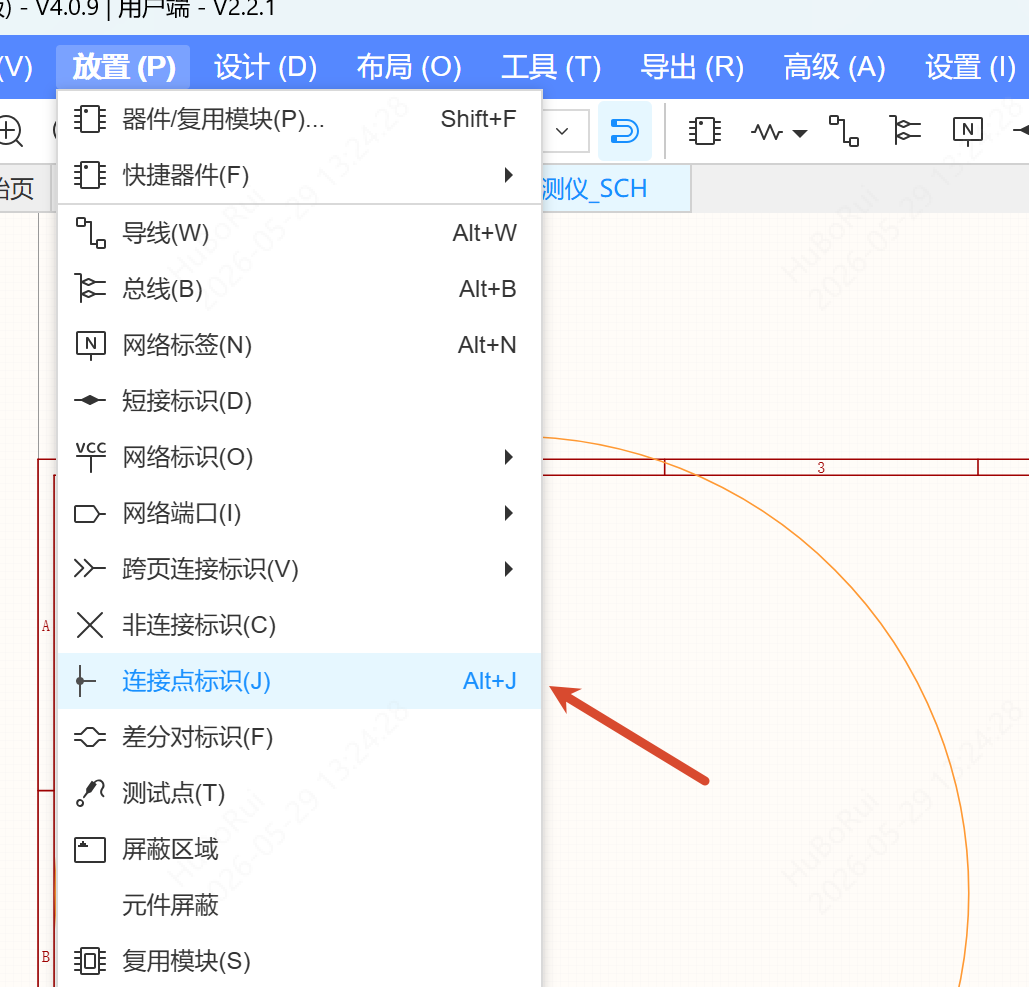Screen dimensions: 1029x987
Task: Click the Shift+F shortcut text
Action: tap(478, 119)
